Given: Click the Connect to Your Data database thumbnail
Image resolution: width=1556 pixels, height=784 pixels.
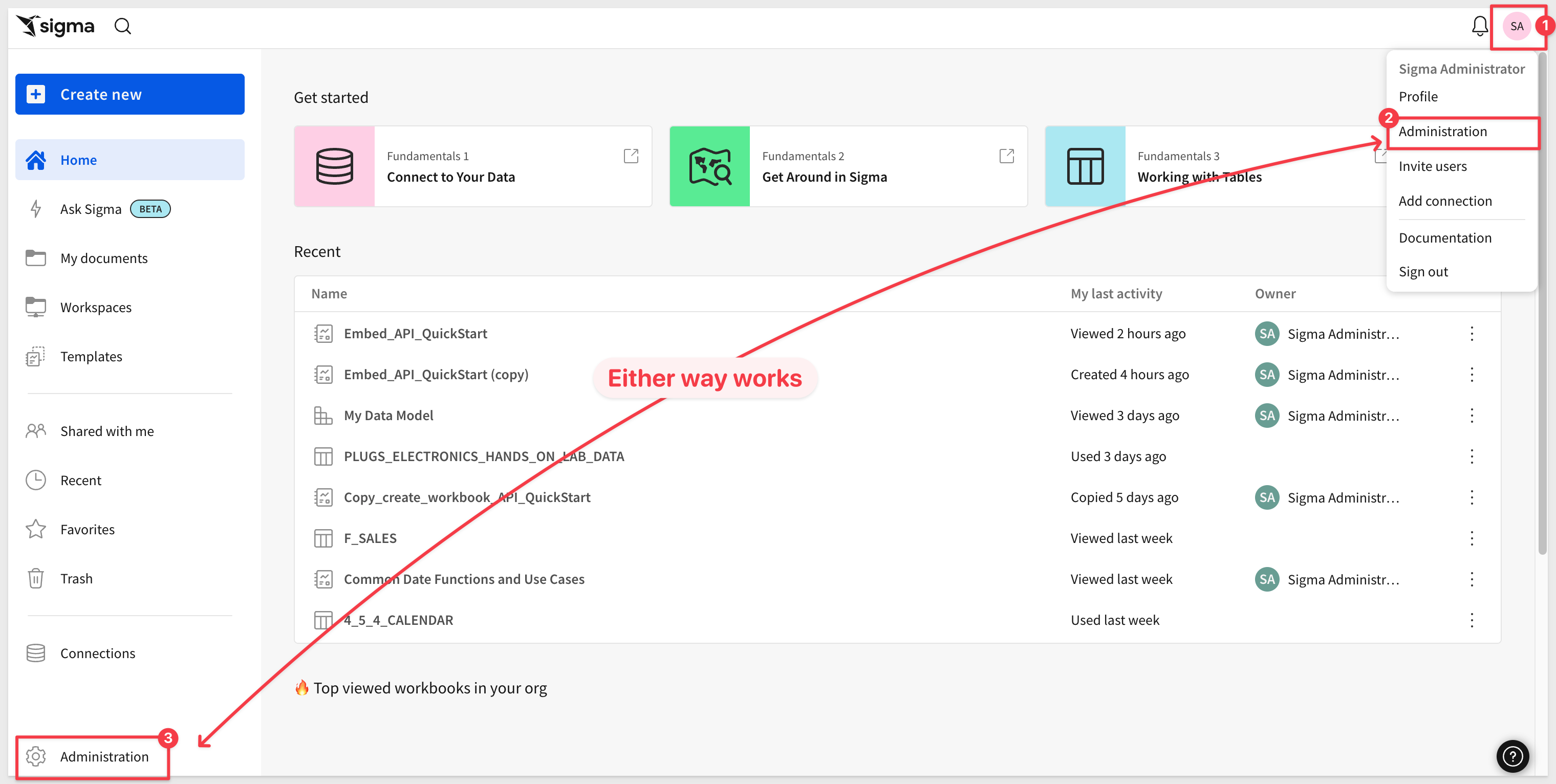Looking at the screenshot, I should (334, 166).
